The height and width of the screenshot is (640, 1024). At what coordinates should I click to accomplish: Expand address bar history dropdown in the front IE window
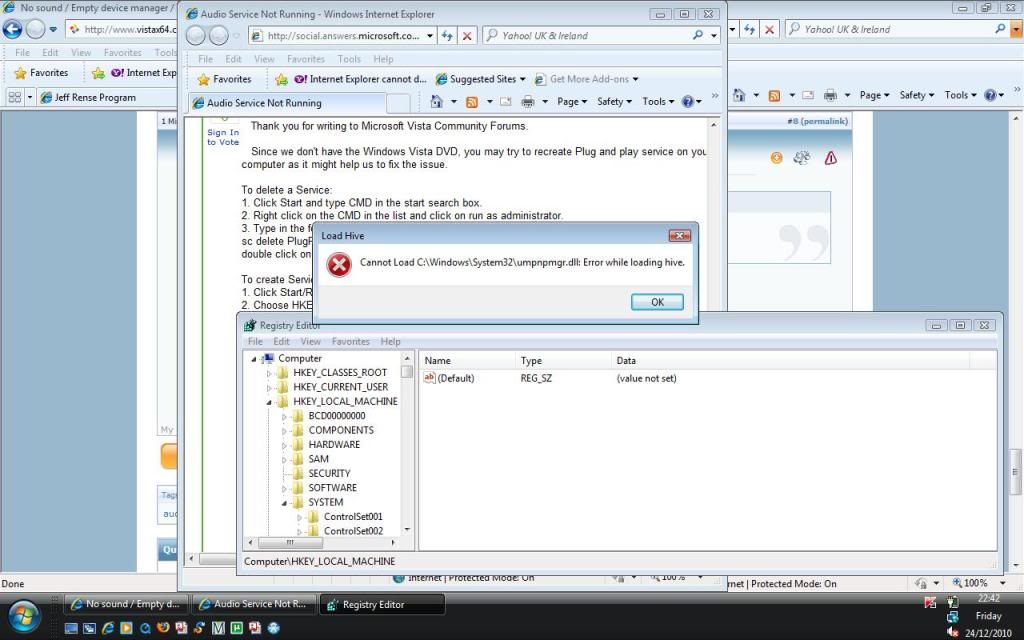point(430,36)
